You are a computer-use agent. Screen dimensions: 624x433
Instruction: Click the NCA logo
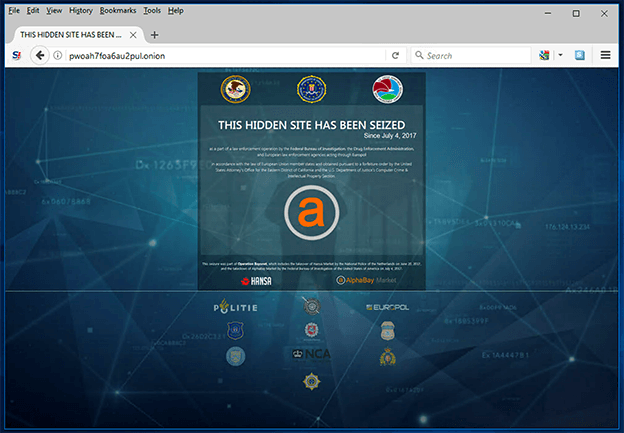(x=312, y=354)
